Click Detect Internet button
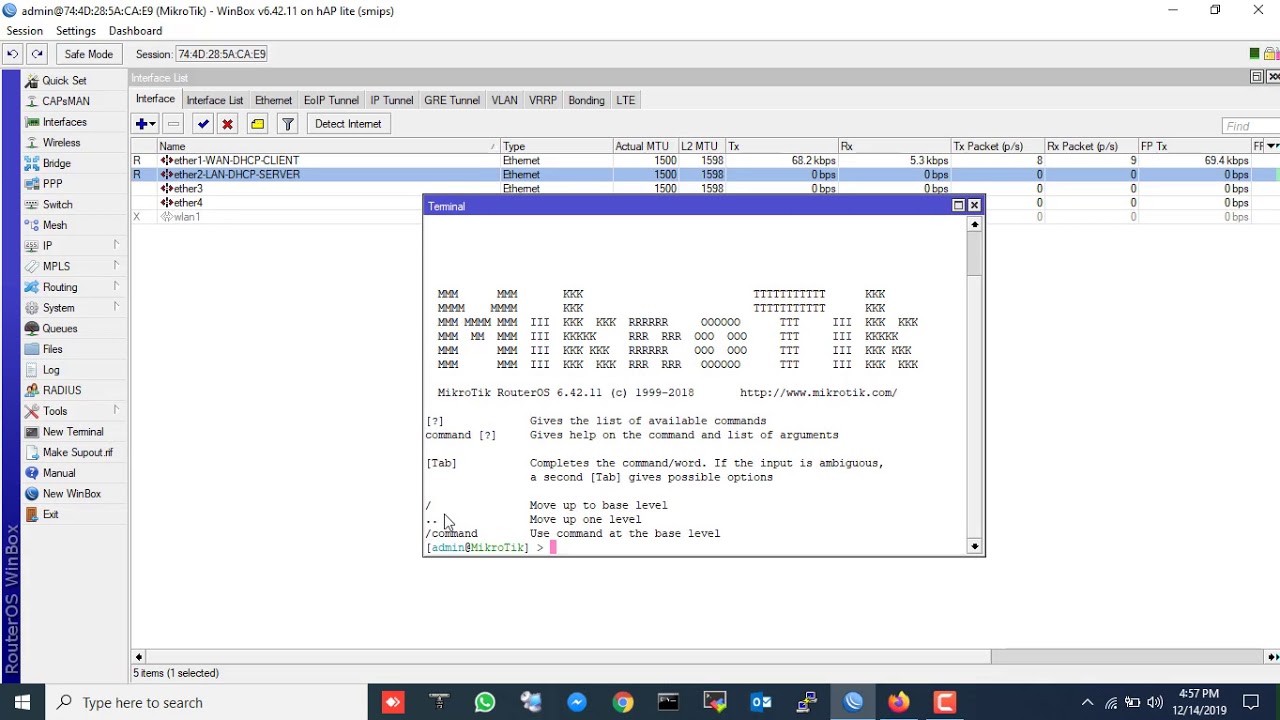The image size is (1280, 720). tap(348, 124)
